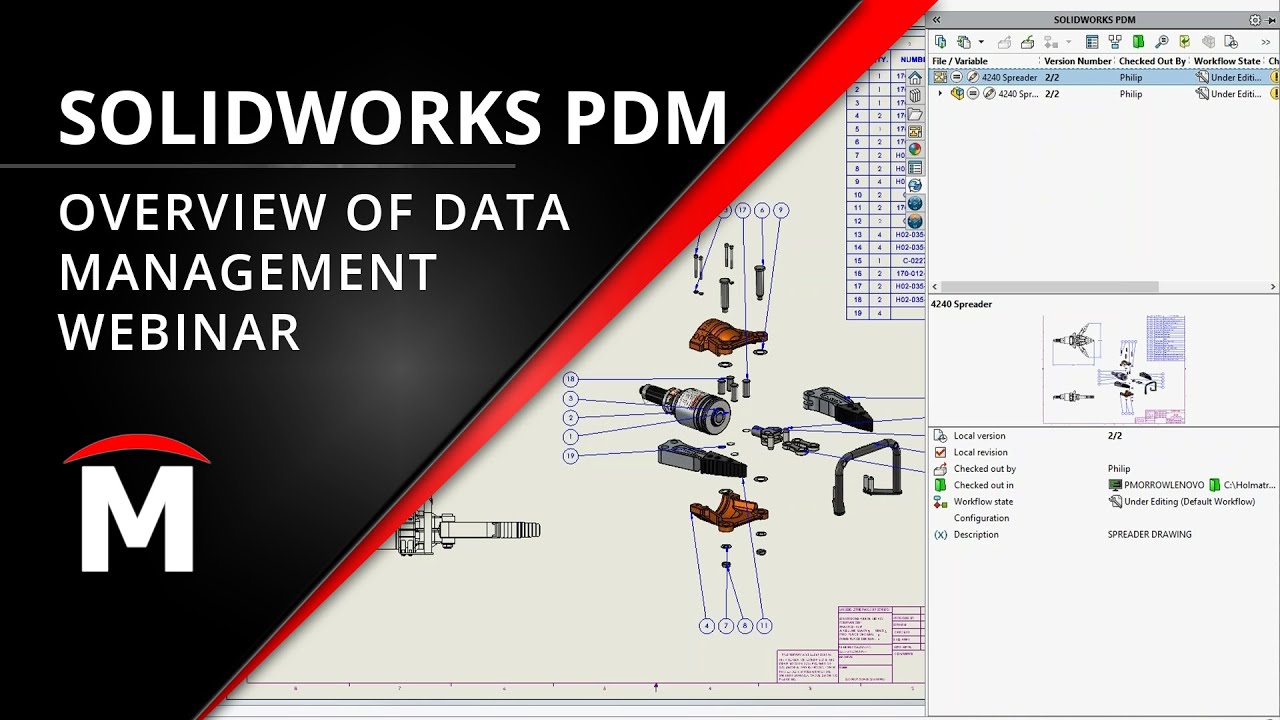Open the Custom Properties list tab
Screen dimensions: 1280x720
pyautogui.click(x=915, y=168)
